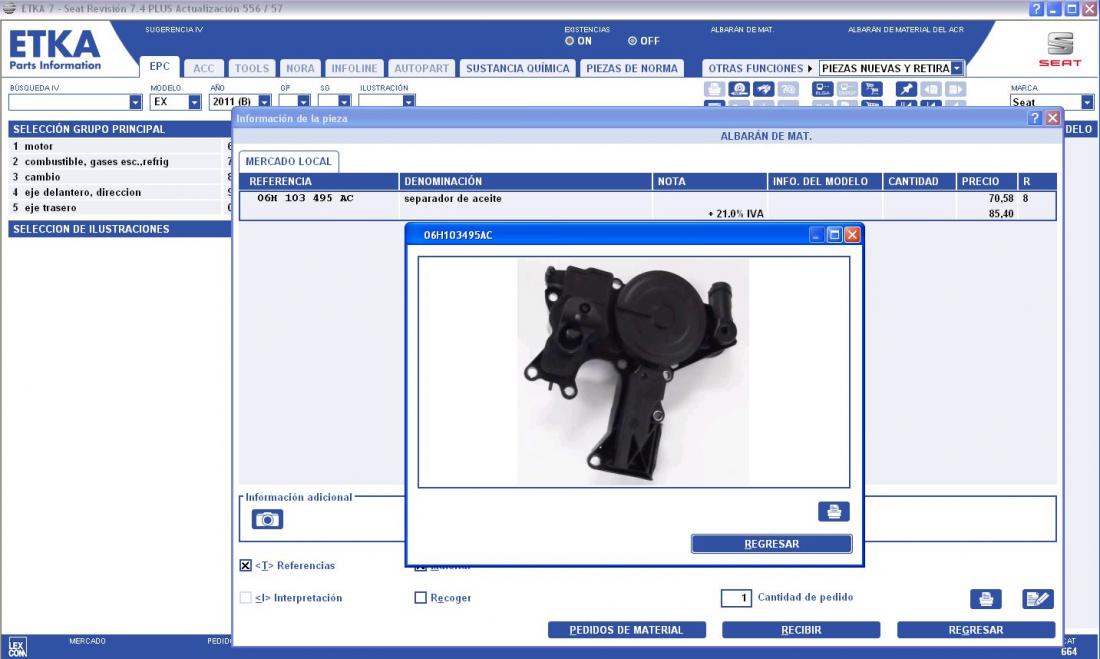Viewport: 1100px width, 659px height.
Task: Click the ETKA Parts Information logo
Action: (x=55, y=50)
